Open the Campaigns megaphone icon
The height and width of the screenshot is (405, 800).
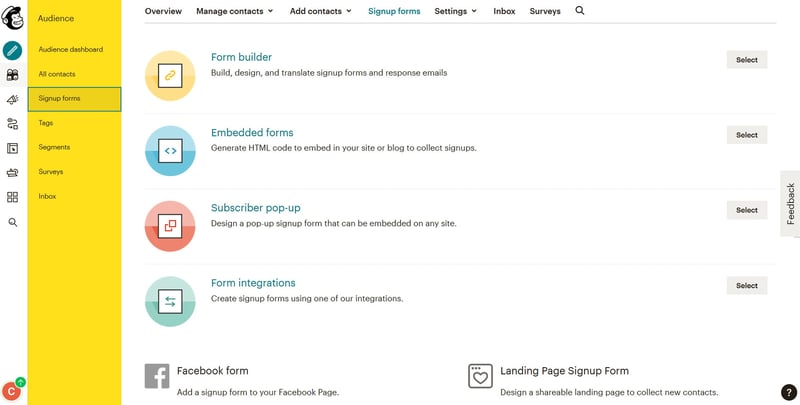(13, 99)
